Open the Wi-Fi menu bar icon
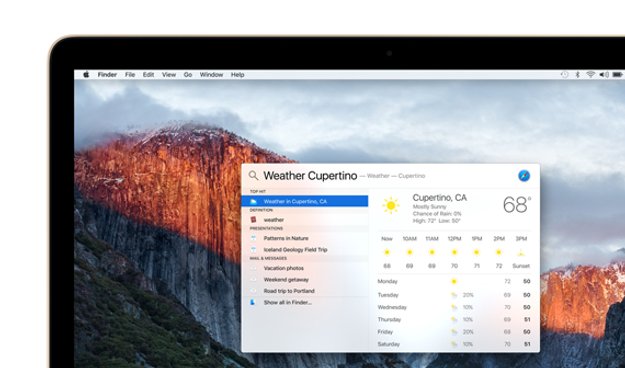 590,75
